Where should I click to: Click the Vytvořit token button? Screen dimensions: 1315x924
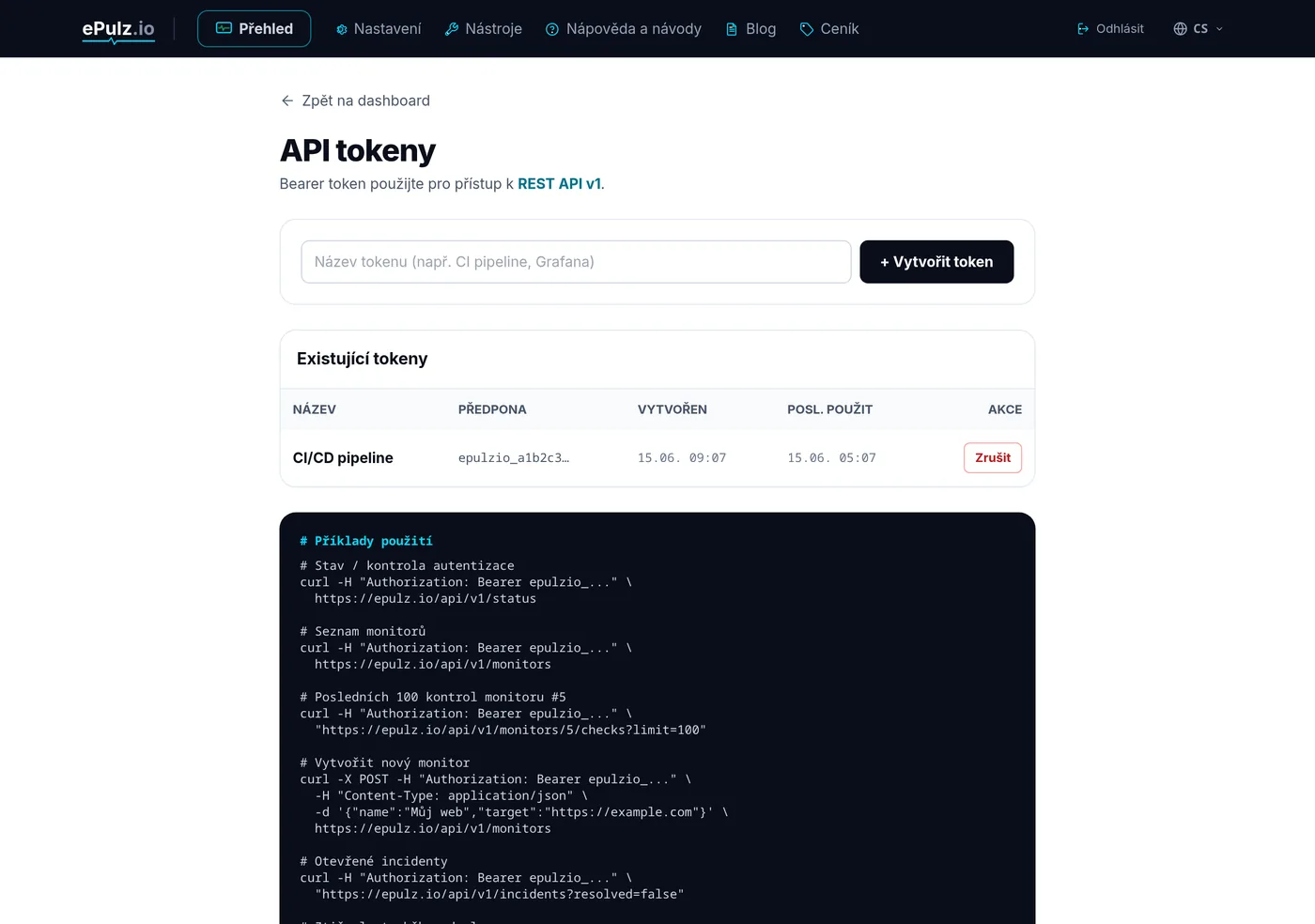coord(936,262)
